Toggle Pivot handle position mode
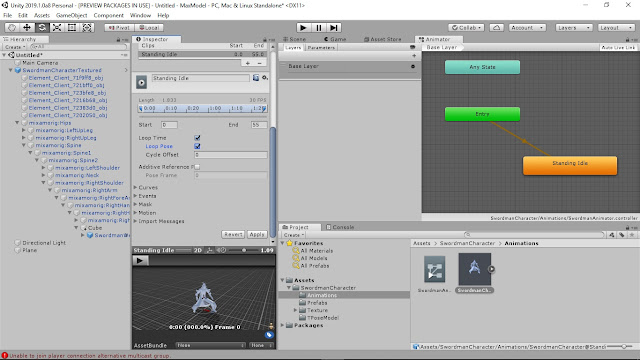This screenshot has width=640, height=360. click(x=119, y=28)
